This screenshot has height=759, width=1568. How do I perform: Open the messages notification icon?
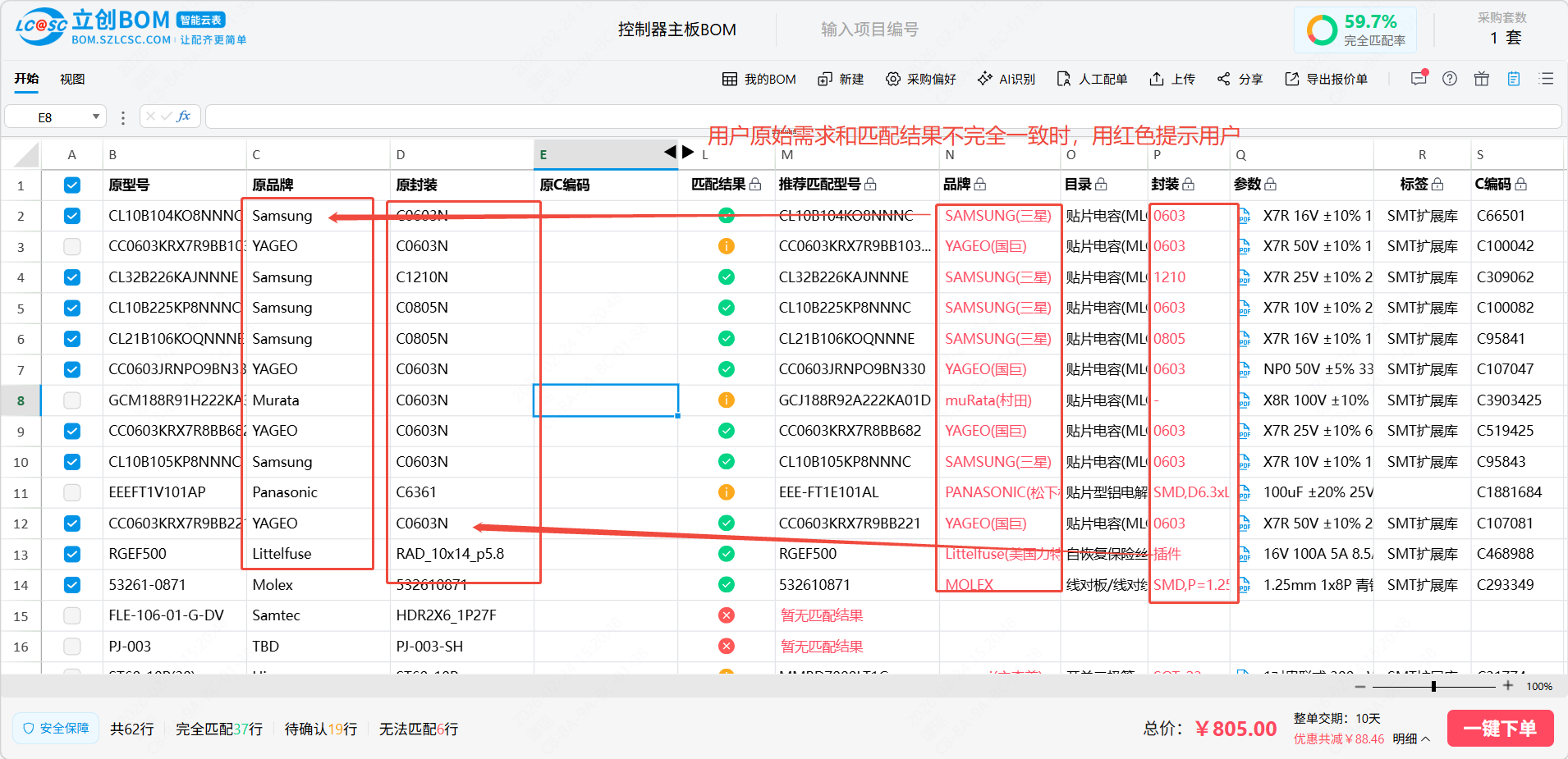[x=1419, y=79]
